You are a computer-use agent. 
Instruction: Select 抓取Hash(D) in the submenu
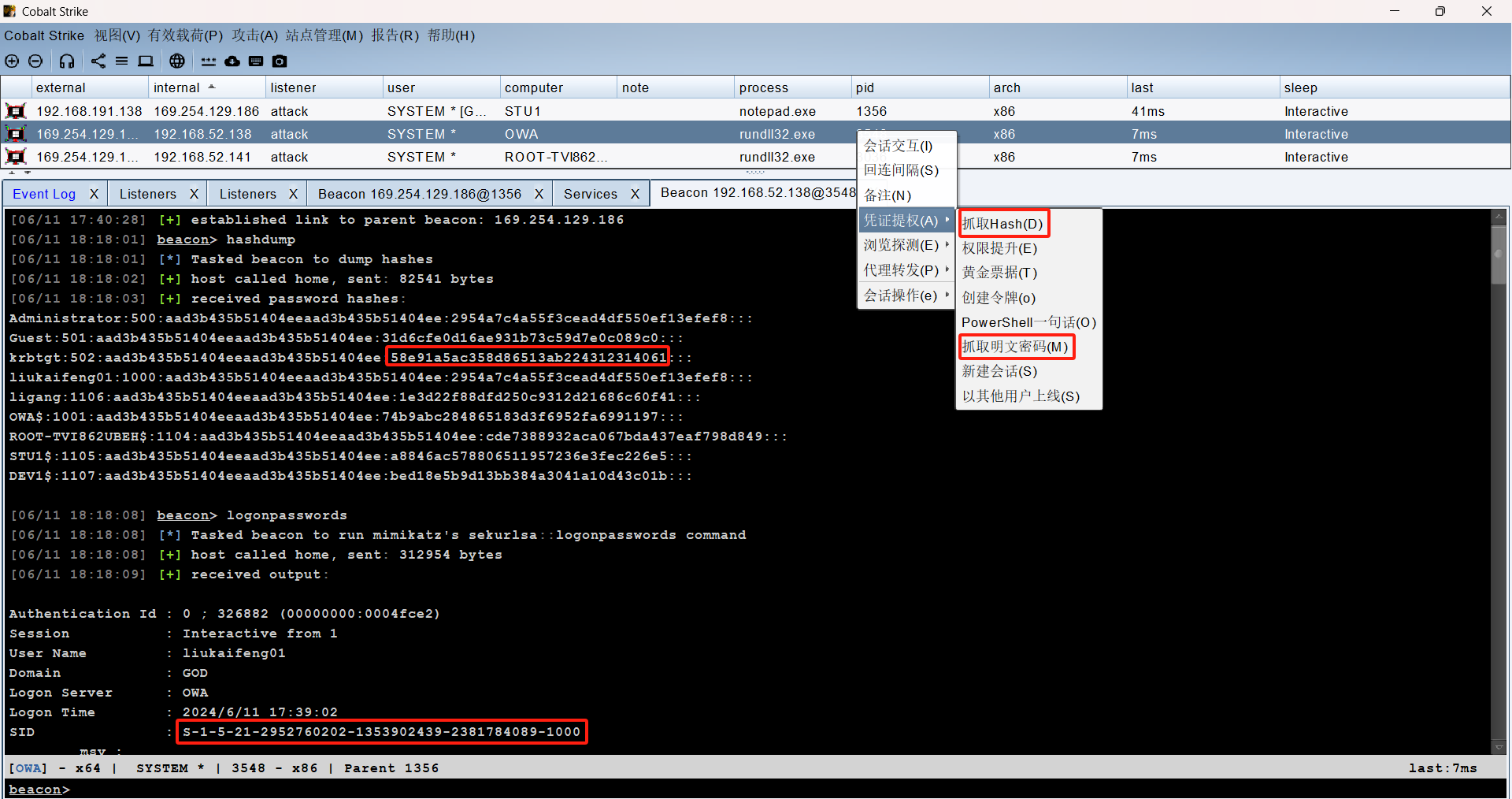pos(1028,224)
